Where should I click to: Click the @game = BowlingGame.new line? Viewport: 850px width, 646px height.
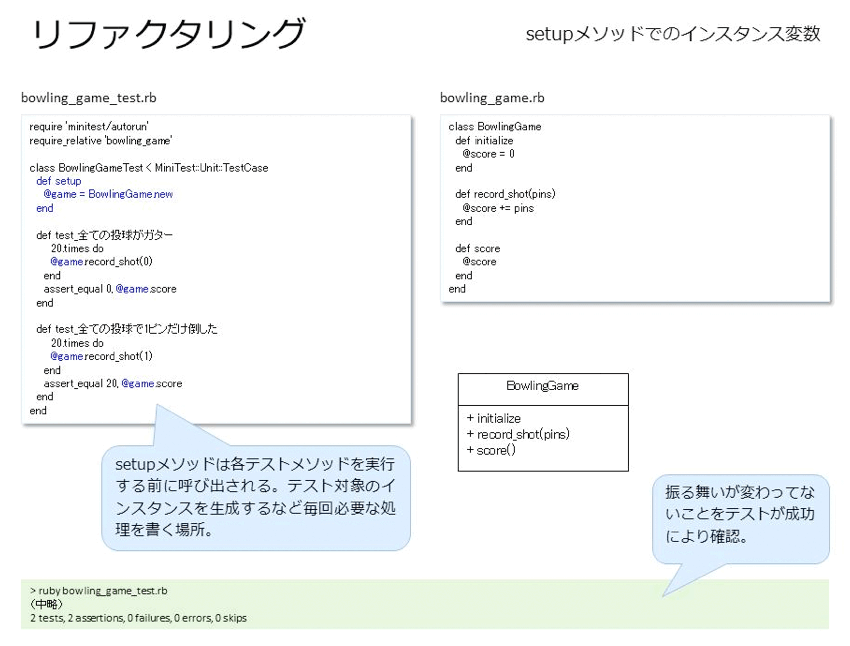coord(108,194)
